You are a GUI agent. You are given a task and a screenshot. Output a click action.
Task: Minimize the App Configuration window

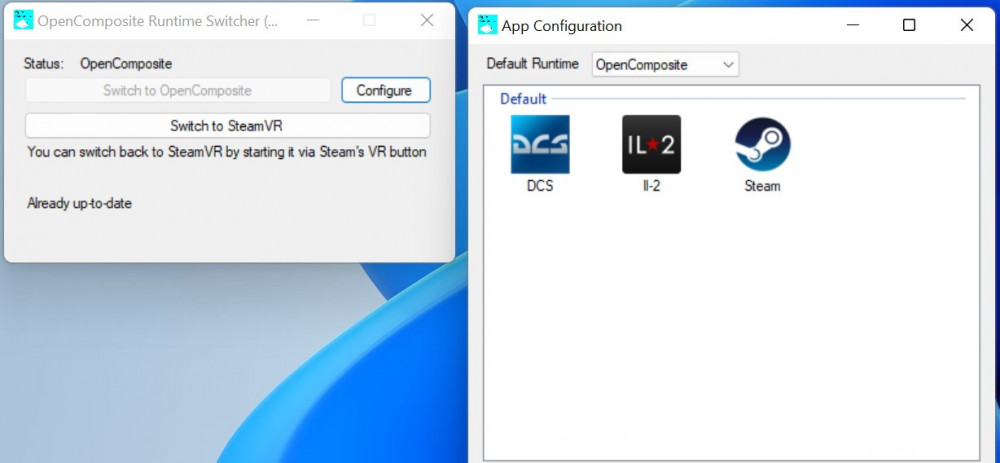[x=853, y=25]
